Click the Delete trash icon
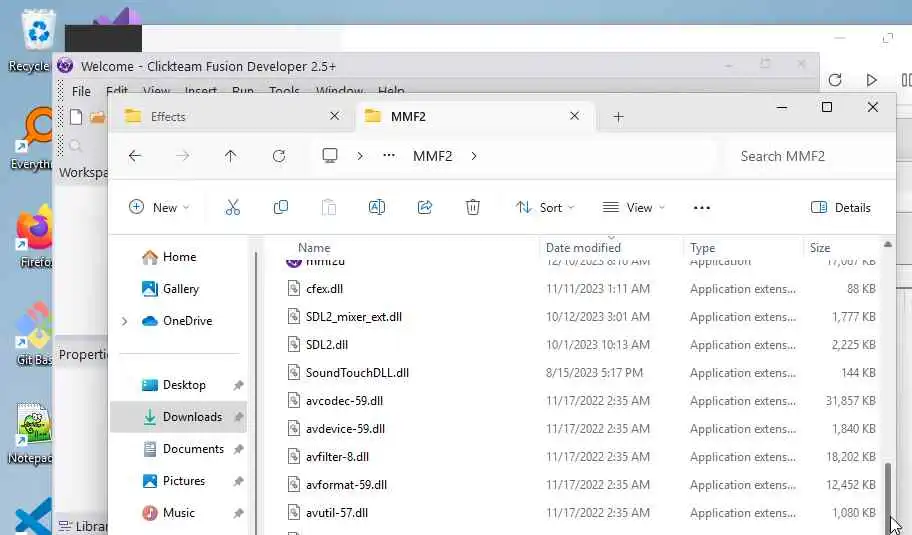This screenshot has height=535, width=912. point(473,208)
